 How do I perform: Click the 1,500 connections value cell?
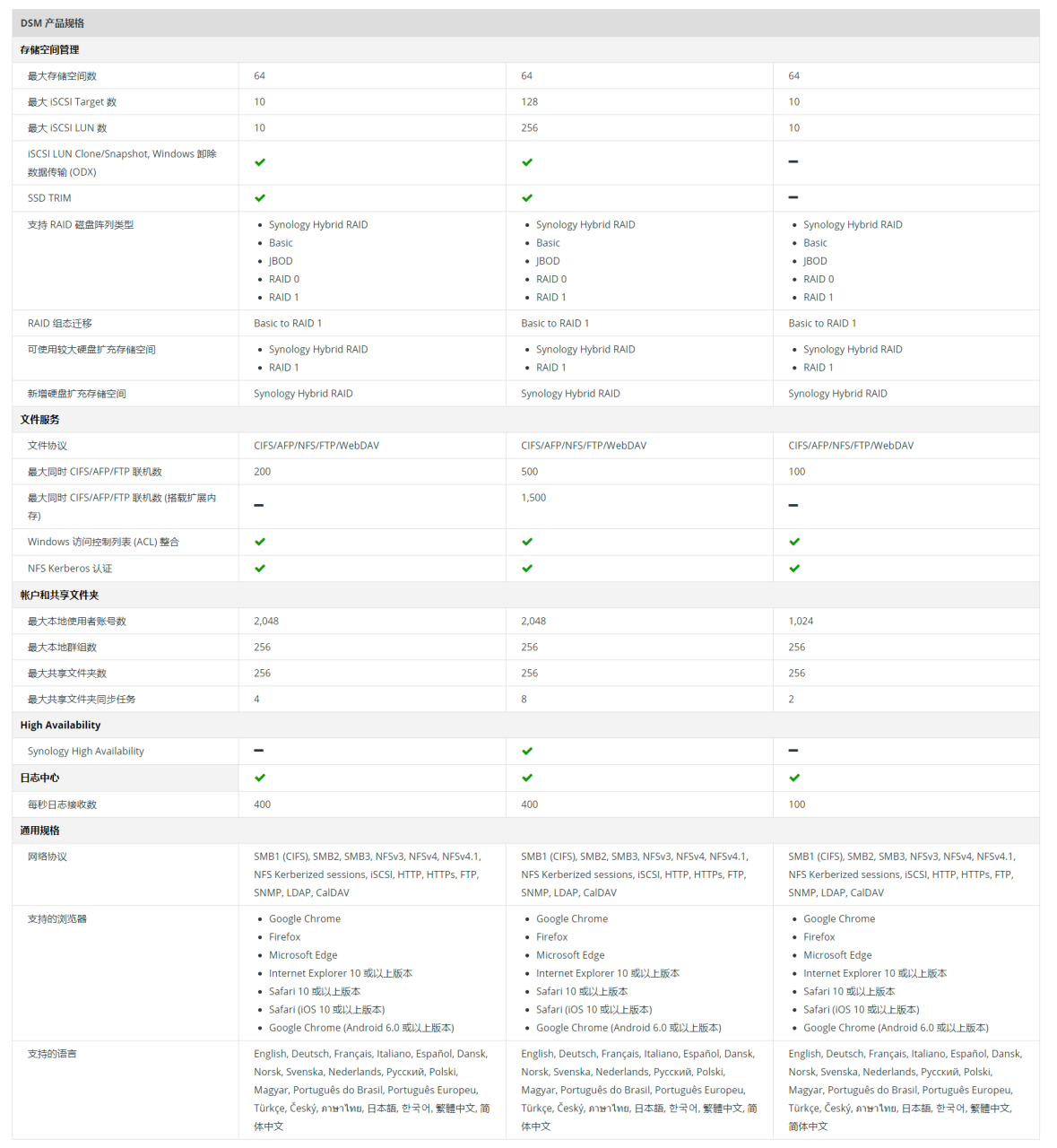click(x=533, y=498)
